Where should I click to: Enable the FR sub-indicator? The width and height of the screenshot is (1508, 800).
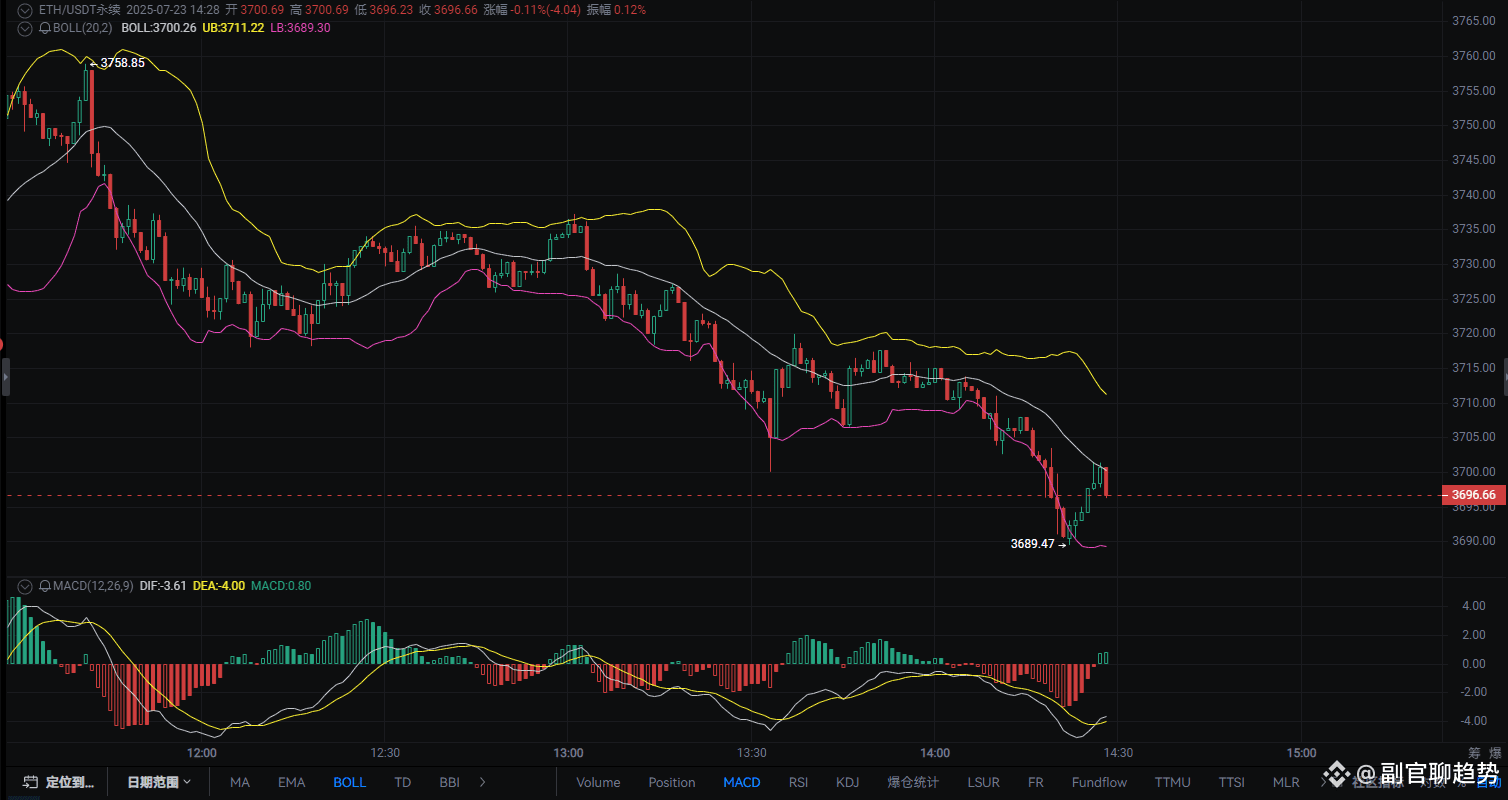point(1036,782)
